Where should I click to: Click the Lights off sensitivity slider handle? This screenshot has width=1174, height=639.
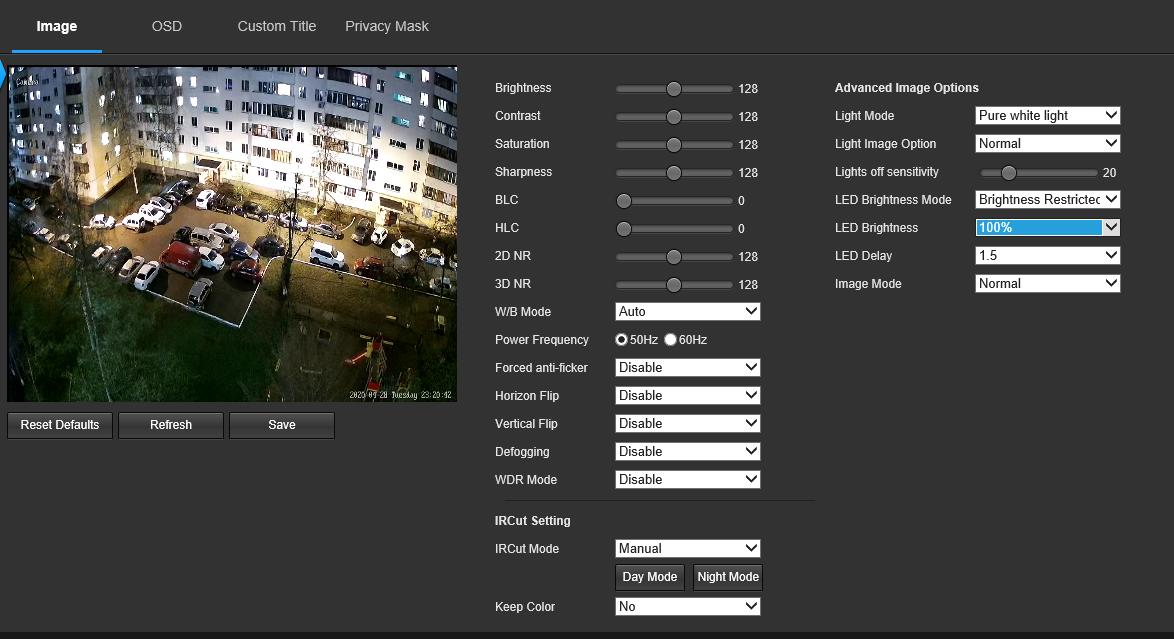point(1008,173)
